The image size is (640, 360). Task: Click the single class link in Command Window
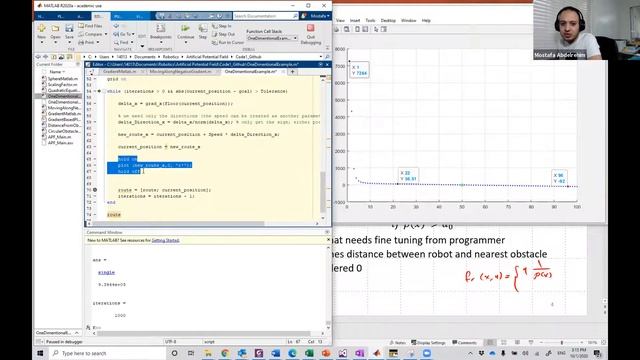(x=106, y=272)
